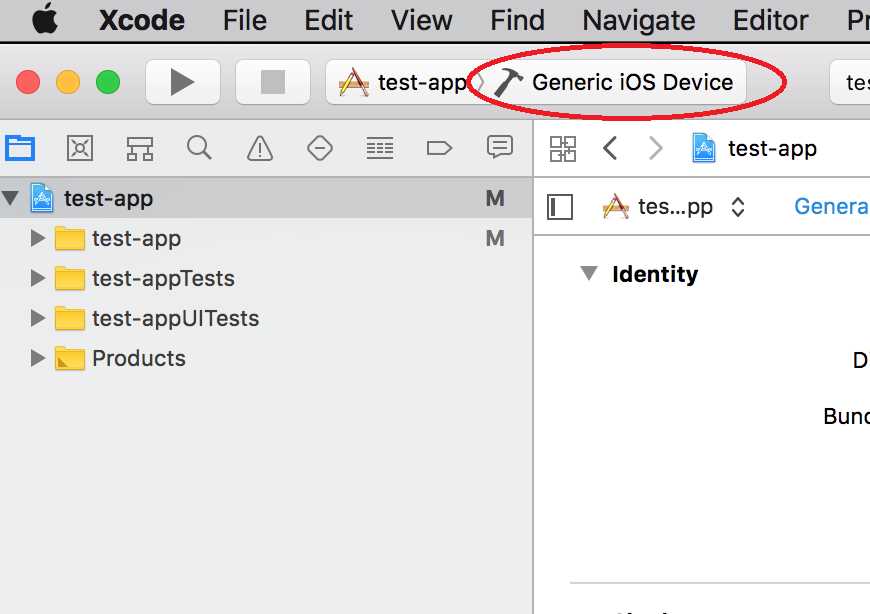
Task: Collapse the Identity section
Action: (589, 273)
